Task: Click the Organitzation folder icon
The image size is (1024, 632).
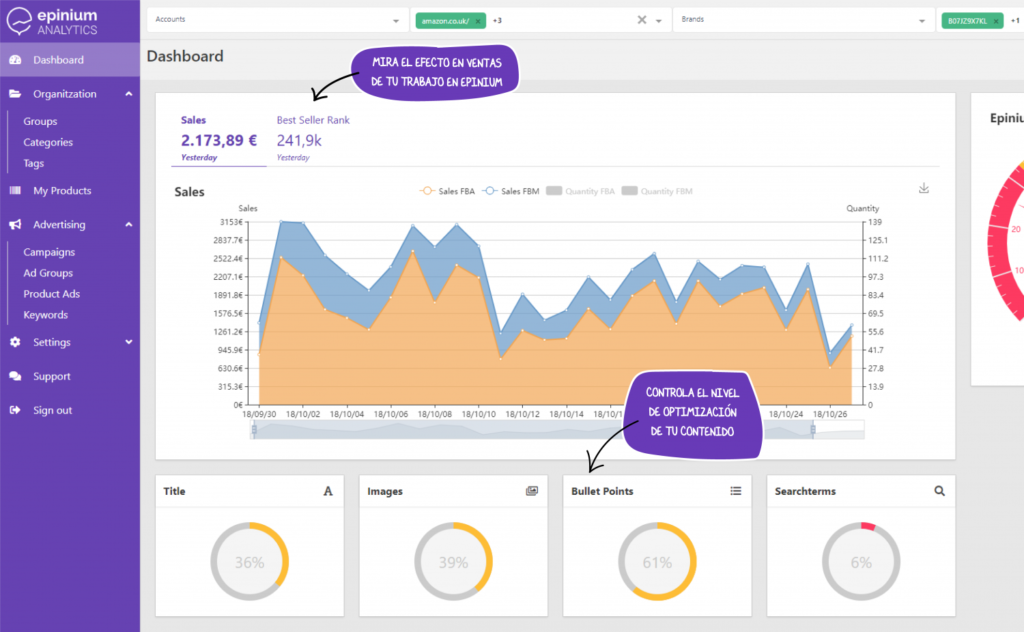Action: (x=15, y=94)
